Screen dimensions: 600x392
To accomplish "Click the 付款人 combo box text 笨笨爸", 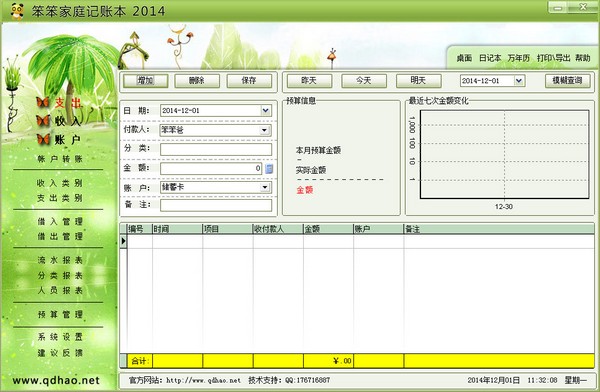I will coord(172,130).
